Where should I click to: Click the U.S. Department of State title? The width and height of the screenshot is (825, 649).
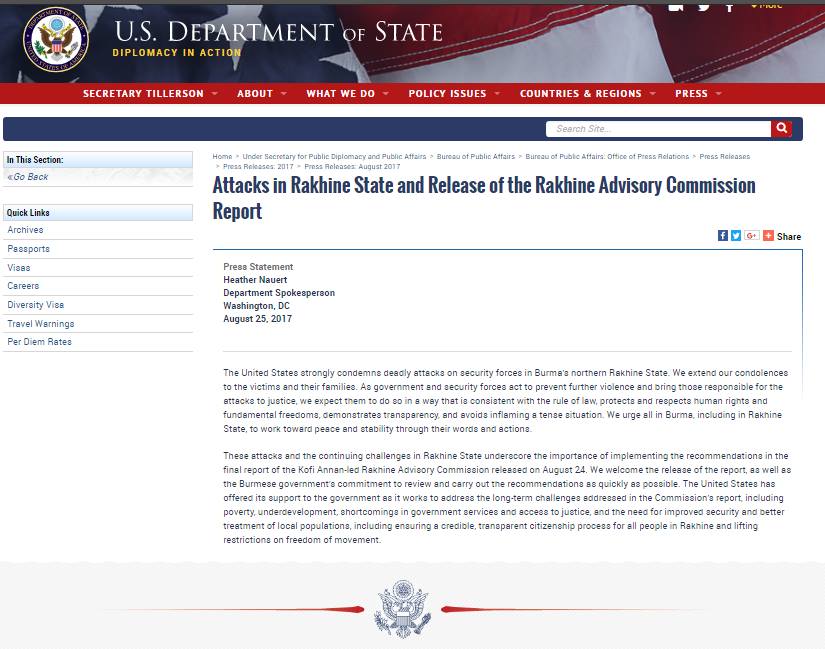click(x=278, y=32)
